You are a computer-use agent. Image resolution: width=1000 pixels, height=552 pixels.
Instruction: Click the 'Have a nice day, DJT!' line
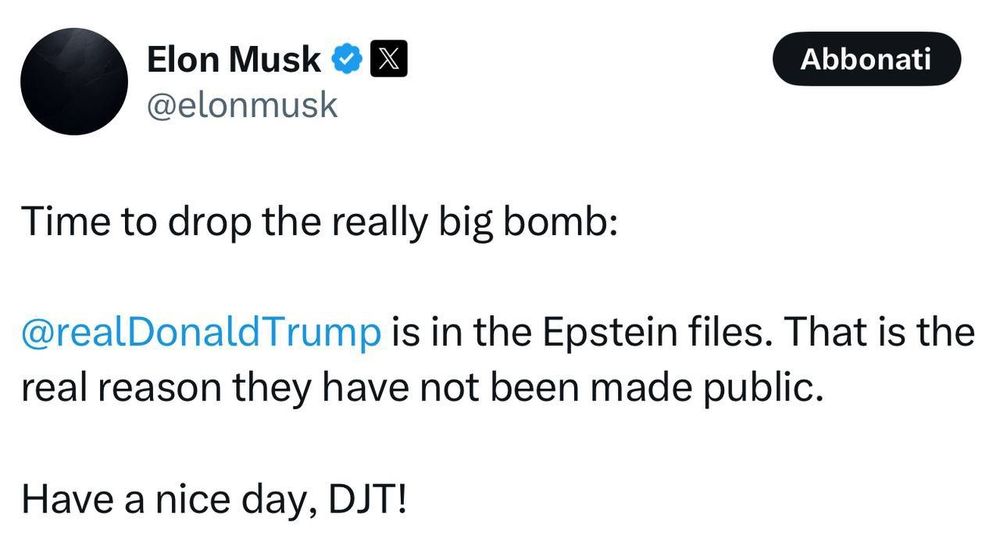tap(215, 496)
